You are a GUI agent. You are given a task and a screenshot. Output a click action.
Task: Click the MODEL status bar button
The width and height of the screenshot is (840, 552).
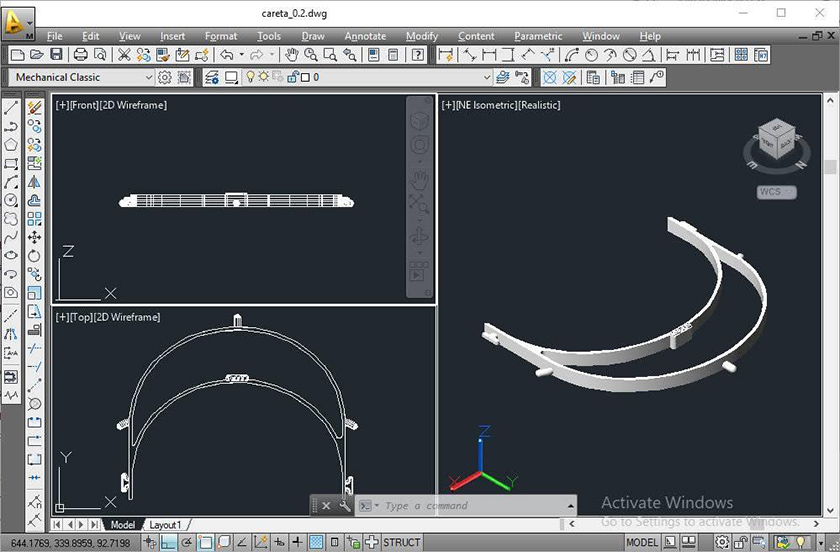(642, 542)
